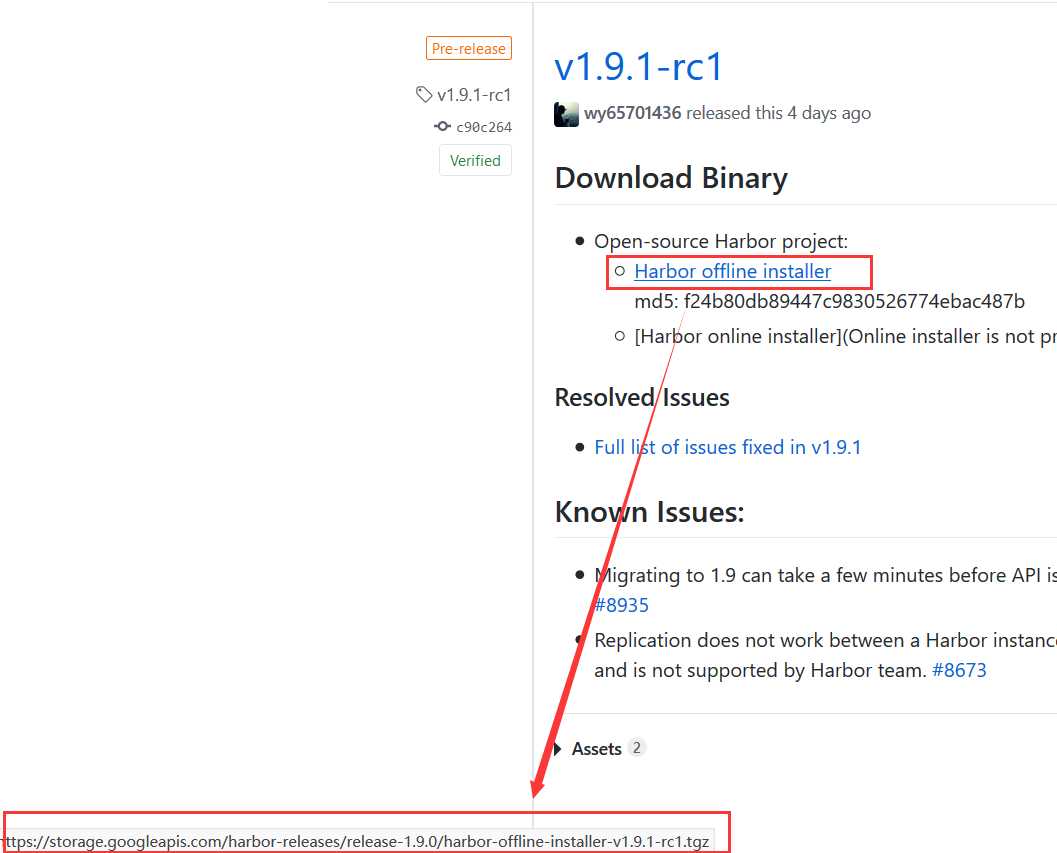Click the Download Binary heading
Image resolution: width=1057 pixels, height=853 pixels.
click(671, 178)
